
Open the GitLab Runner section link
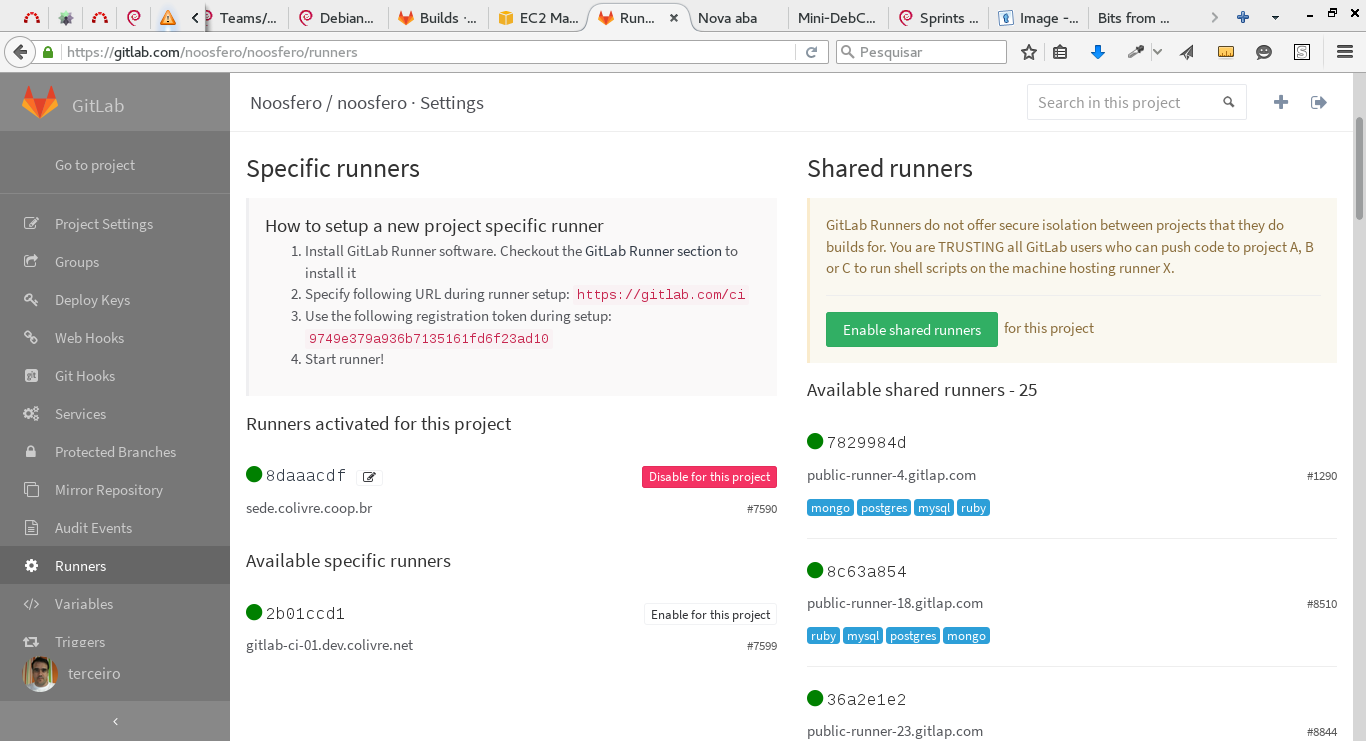(653, 251)
